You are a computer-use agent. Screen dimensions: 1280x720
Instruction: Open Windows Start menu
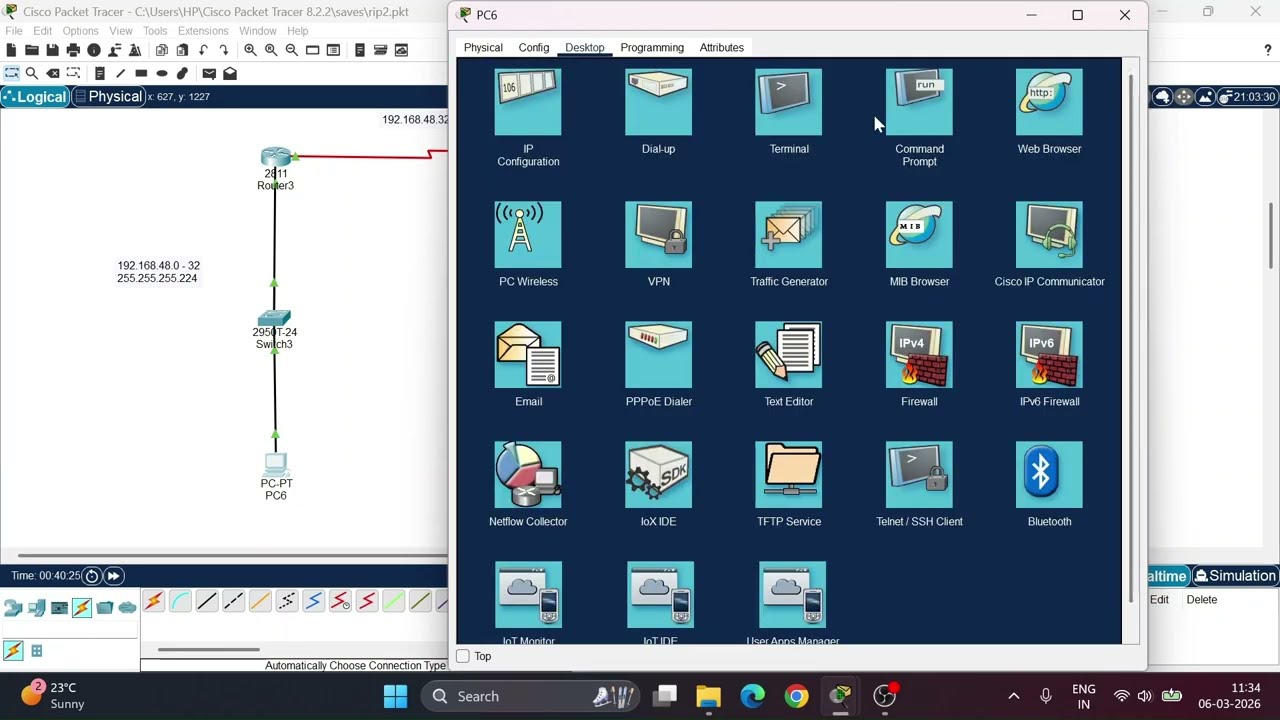[395, 696]
